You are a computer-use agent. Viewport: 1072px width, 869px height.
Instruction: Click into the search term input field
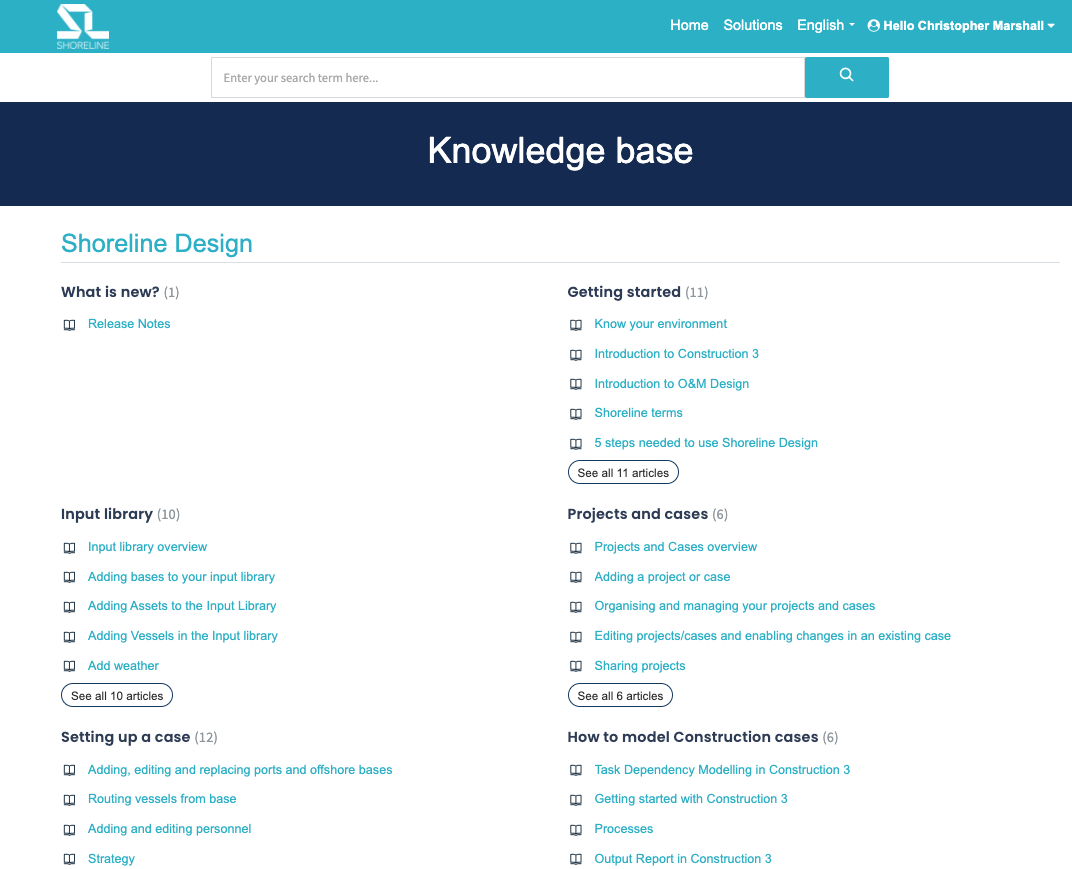click(x=507, y=77)
